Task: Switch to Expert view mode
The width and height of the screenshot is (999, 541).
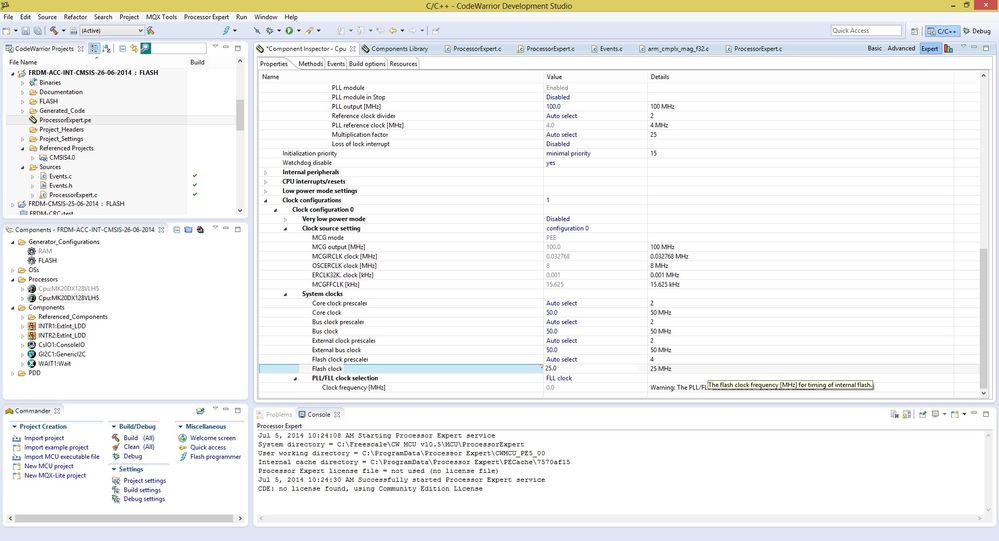Action: 929,48
